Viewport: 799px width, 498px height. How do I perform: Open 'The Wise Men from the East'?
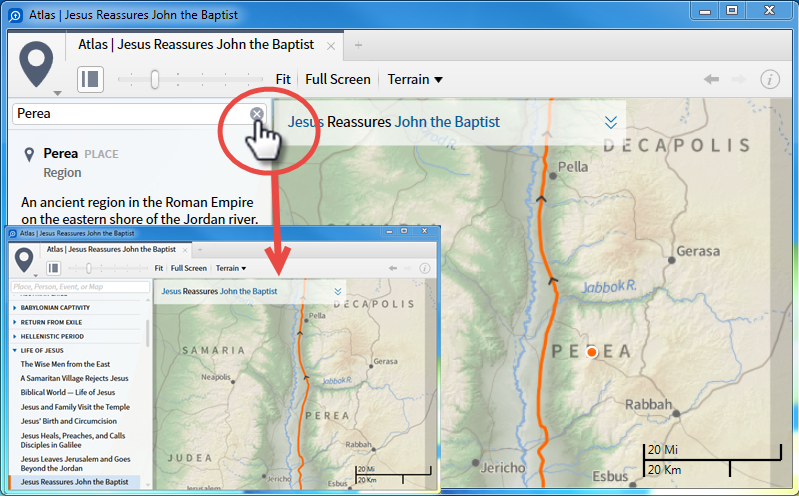pos(65,364)
